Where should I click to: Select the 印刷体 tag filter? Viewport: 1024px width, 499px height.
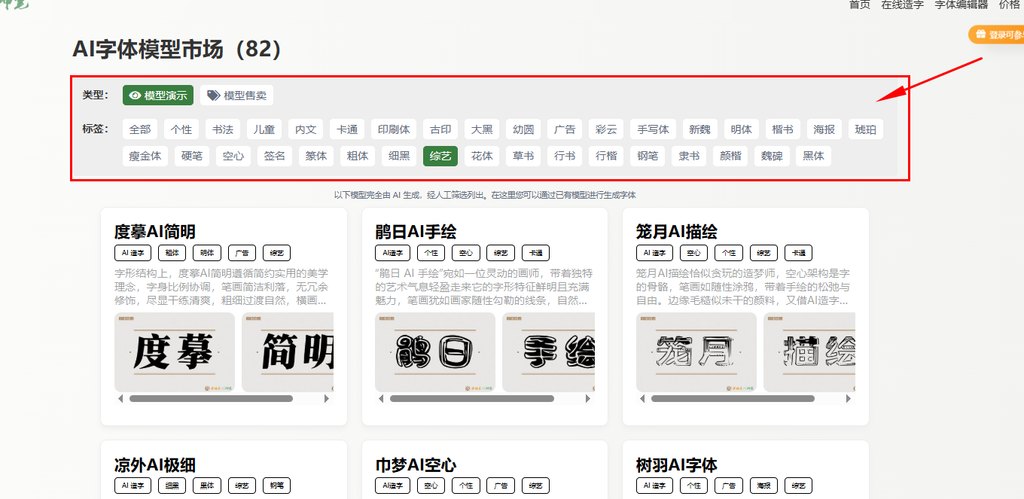coord(394,129)
